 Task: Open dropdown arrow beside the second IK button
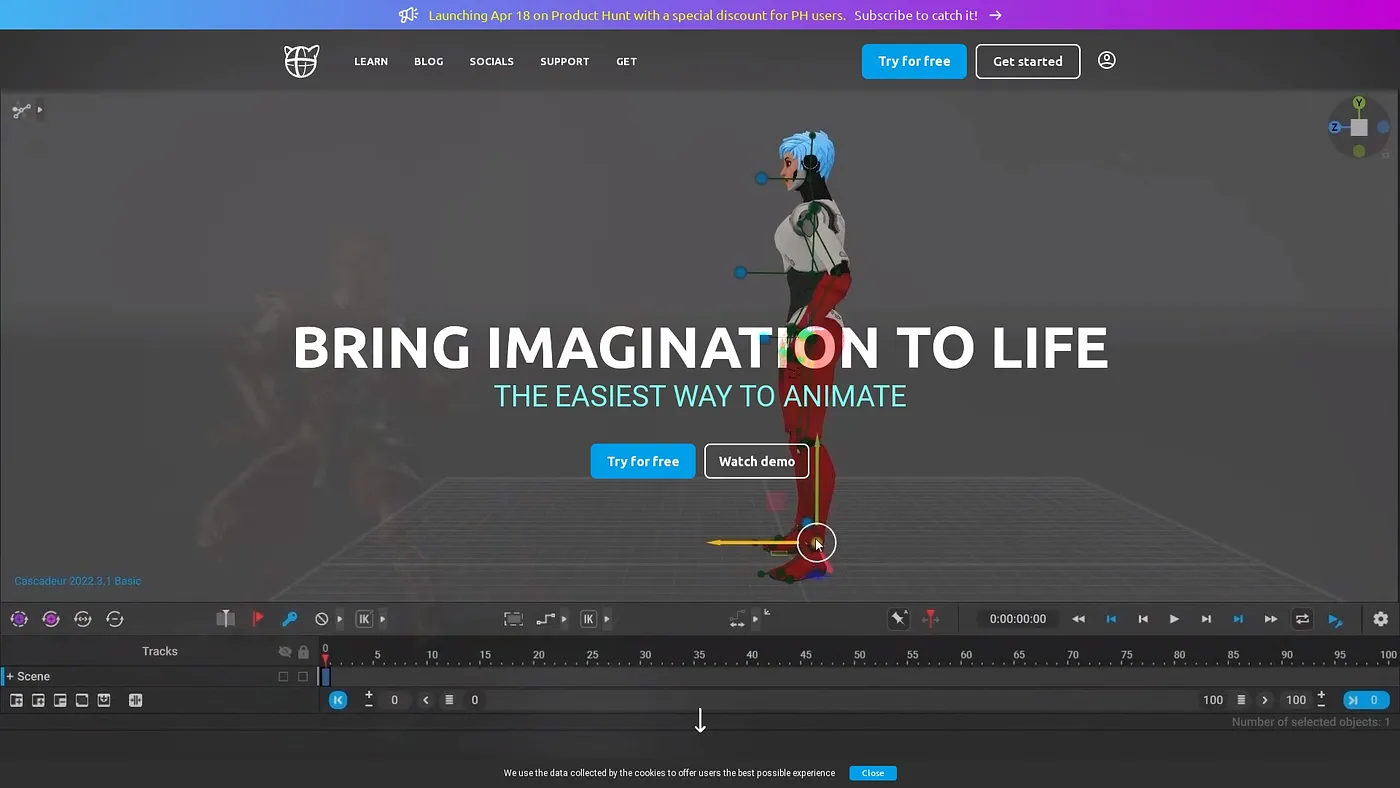pos(607,619)
